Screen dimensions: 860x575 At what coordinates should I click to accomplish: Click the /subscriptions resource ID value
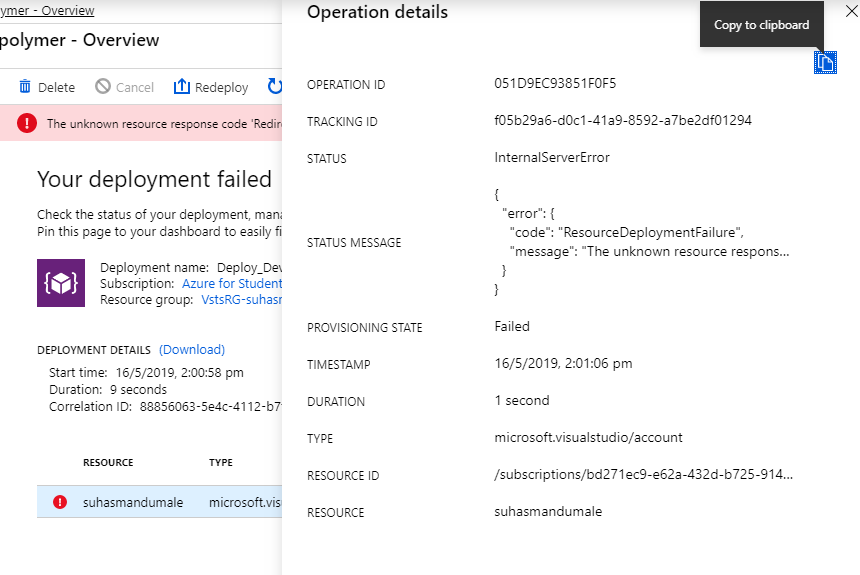pos(643,475)
